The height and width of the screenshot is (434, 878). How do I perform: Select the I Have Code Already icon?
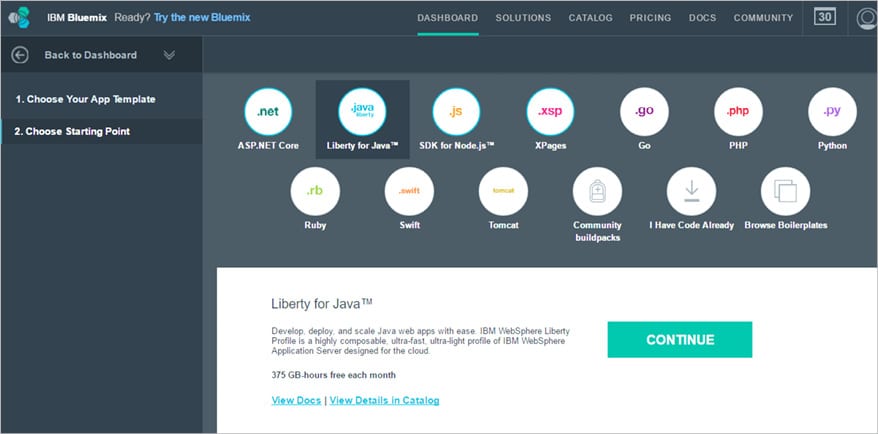click(692, 192)
